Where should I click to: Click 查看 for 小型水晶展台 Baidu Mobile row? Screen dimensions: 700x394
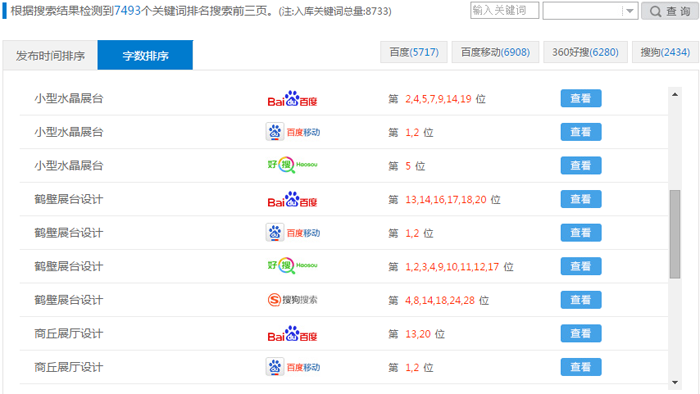tap(581, 132)
